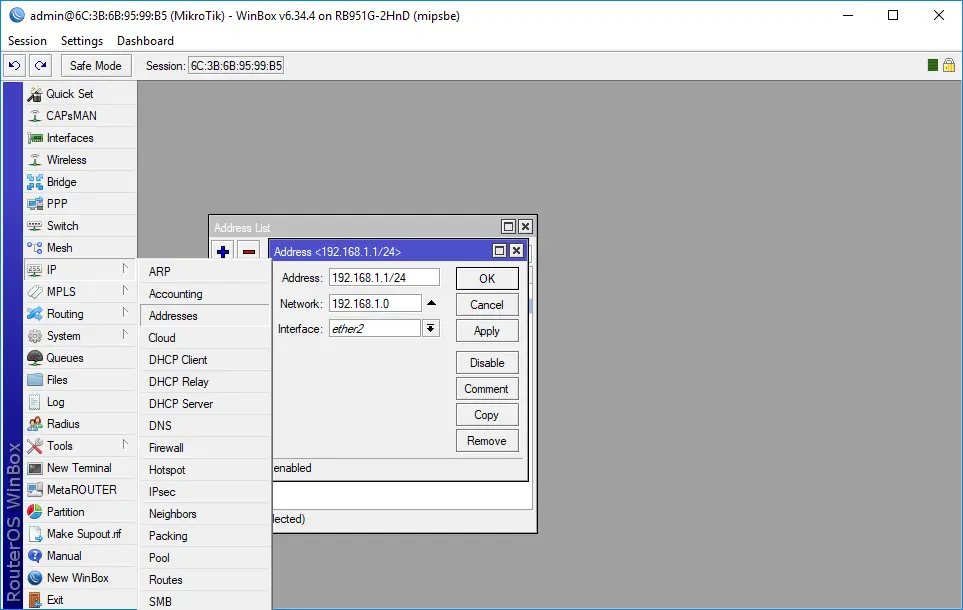Open Files in sidebar
The image size is (963, 610).
pos(80,380)
